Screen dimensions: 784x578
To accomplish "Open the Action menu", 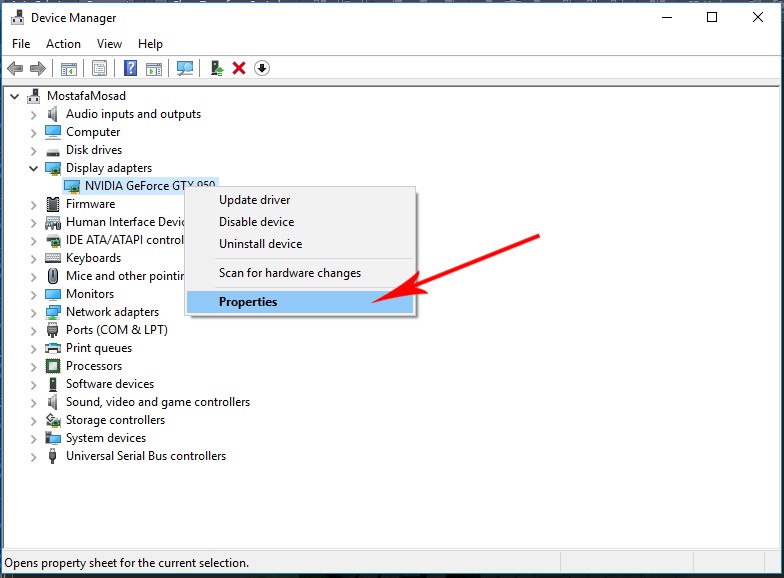I will point(64,44).
